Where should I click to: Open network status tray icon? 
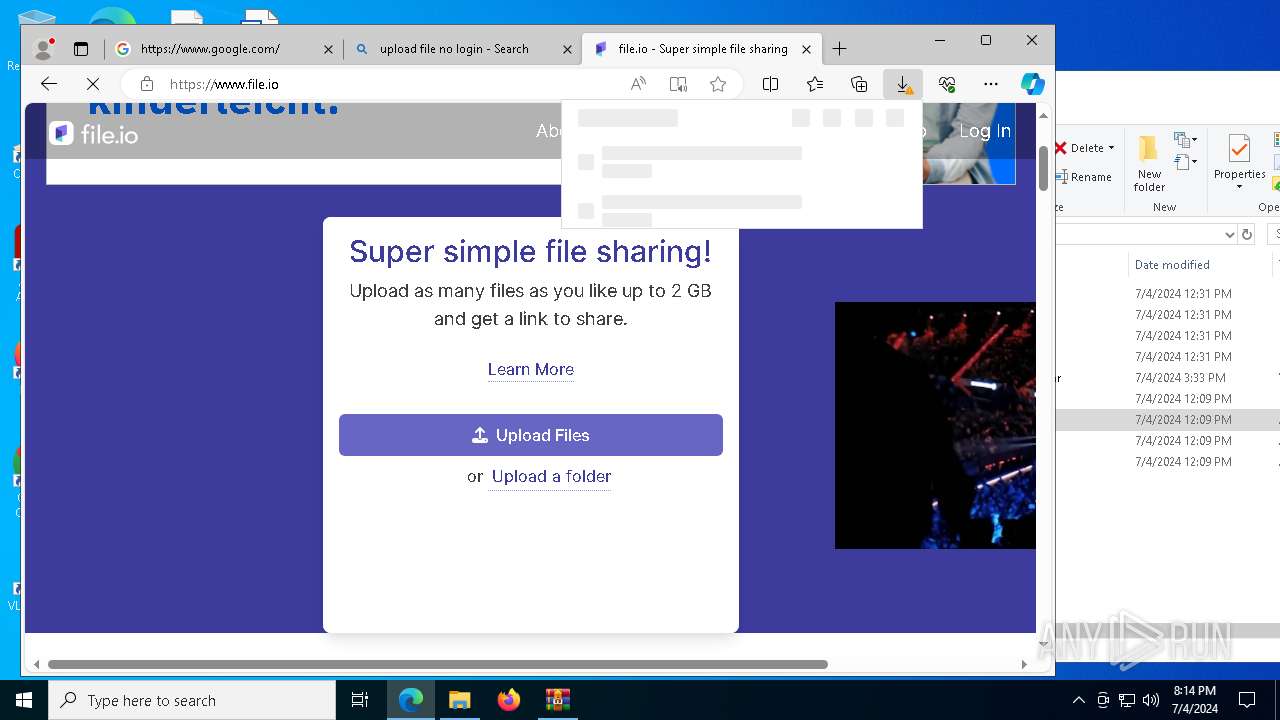coord(1127,700)
